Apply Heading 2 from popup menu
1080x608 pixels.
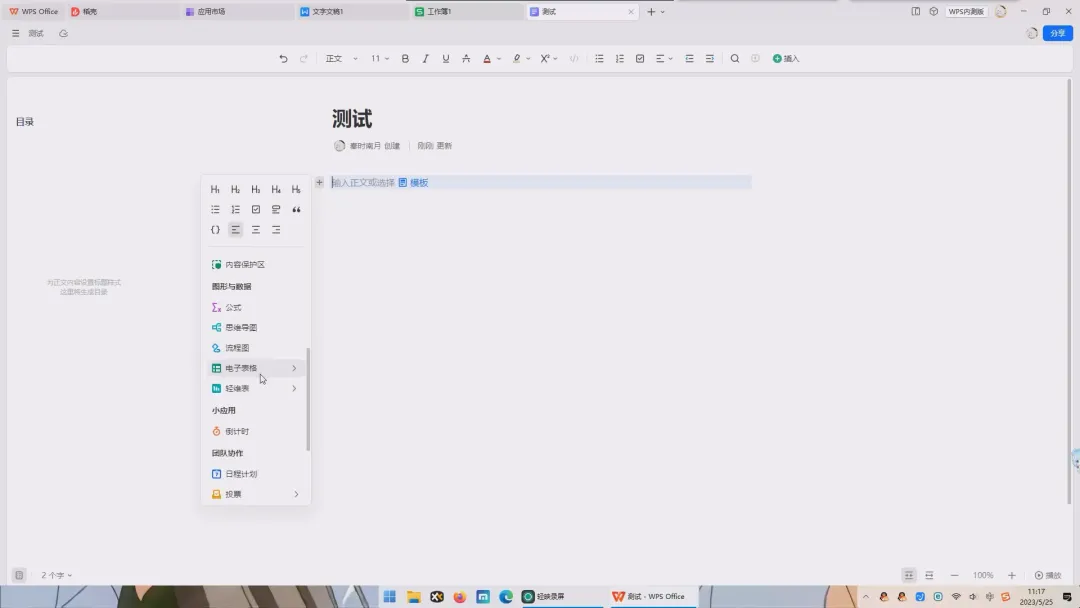click(x=236, y=189)
